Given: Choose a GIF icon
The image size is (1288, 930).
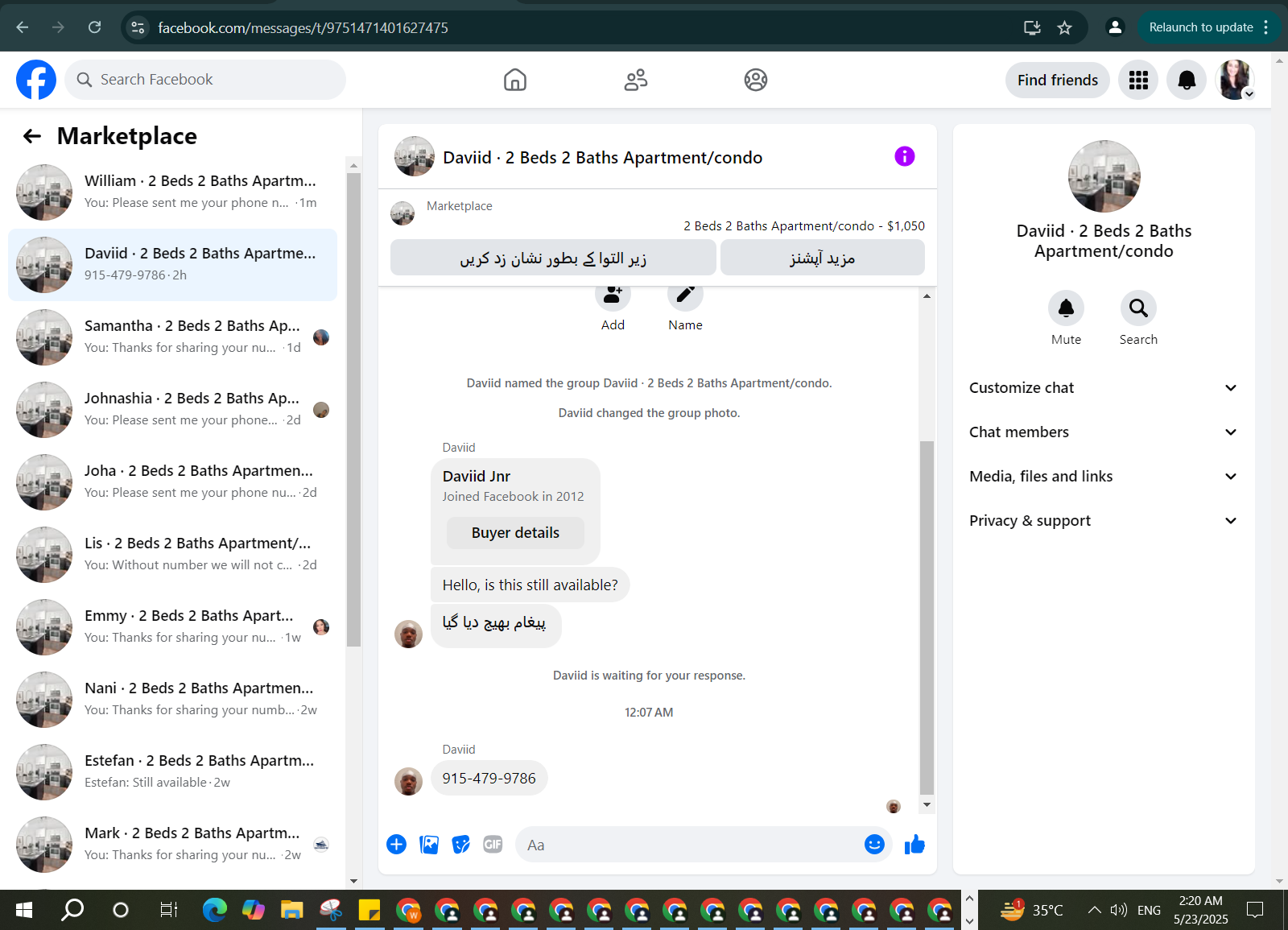Looking at the screenshot, I should (493, 844).
